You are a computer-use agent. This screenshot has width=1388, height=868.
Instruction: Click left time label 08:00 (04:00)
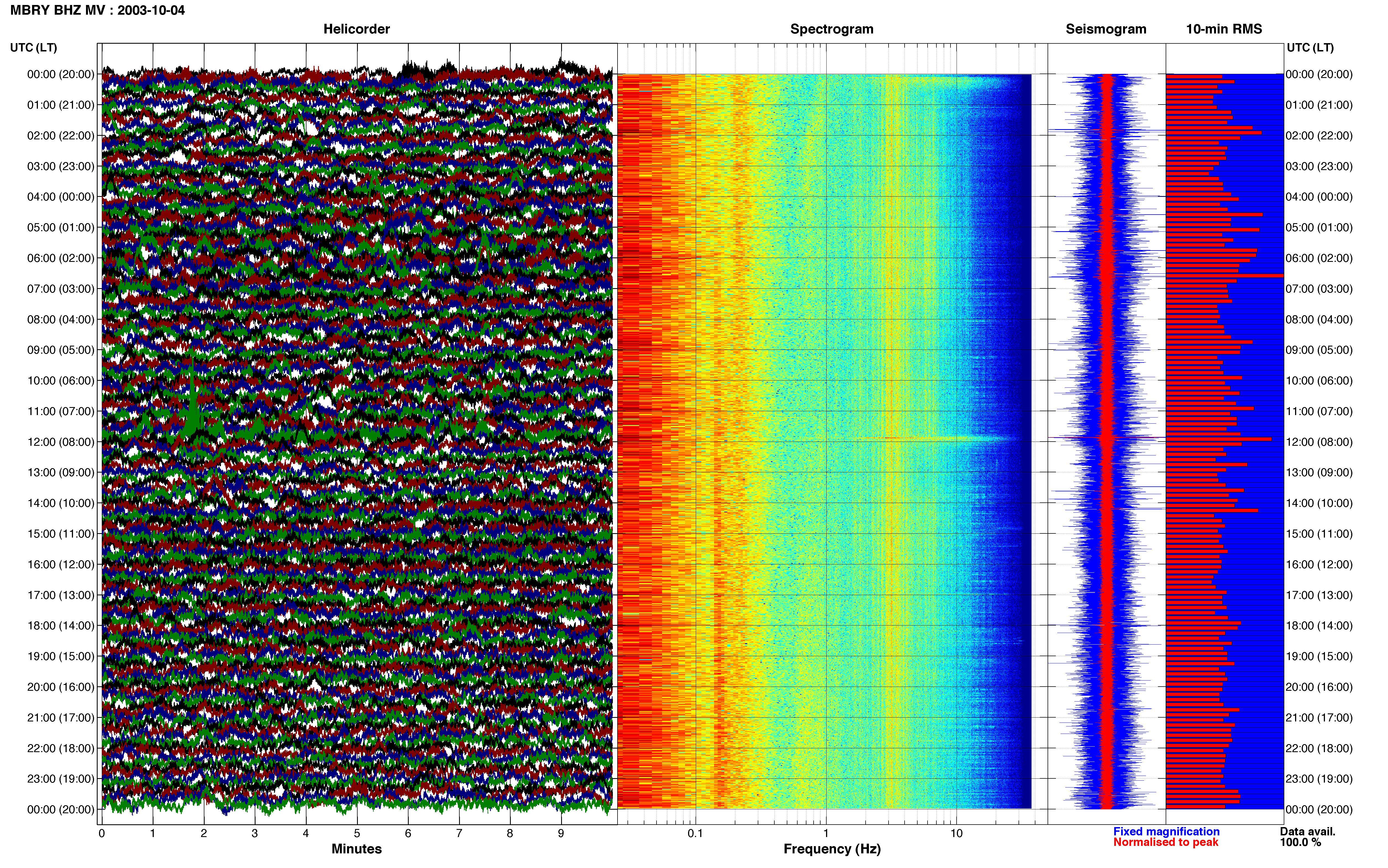click(61, 319)
